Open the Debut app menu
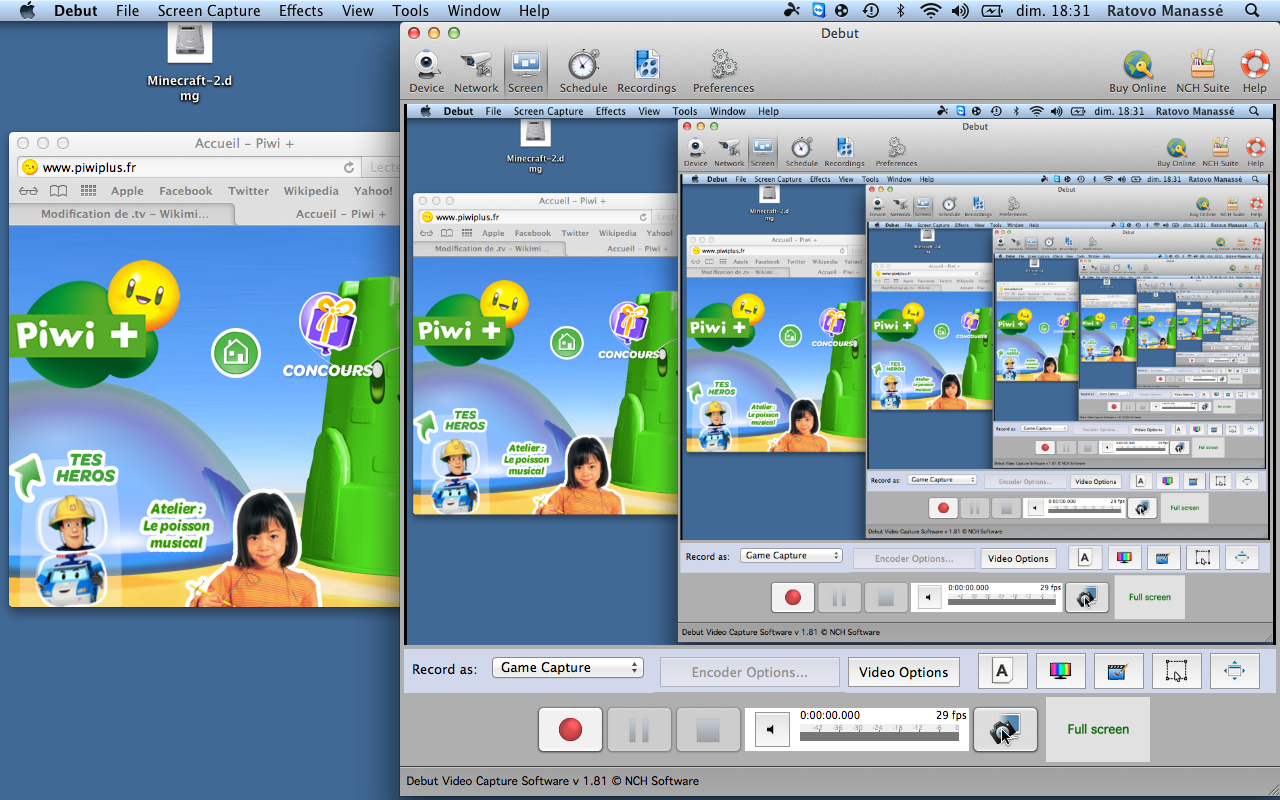 [76, 11]
